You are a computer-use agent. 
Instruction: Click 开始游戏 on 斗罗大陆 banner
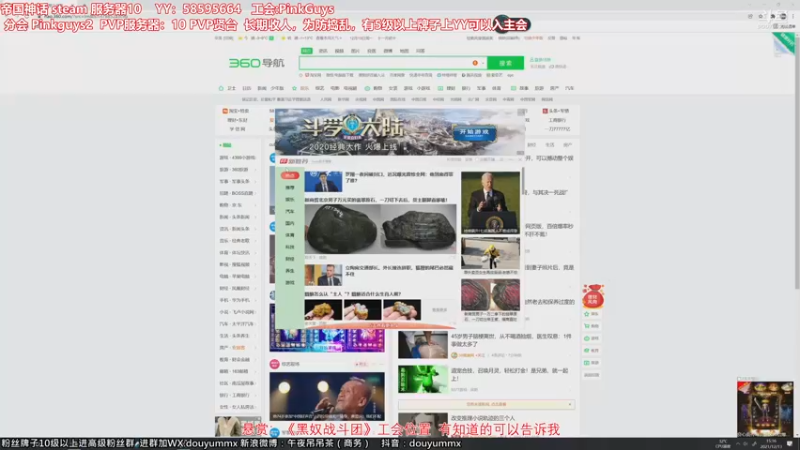coord(474,132)
